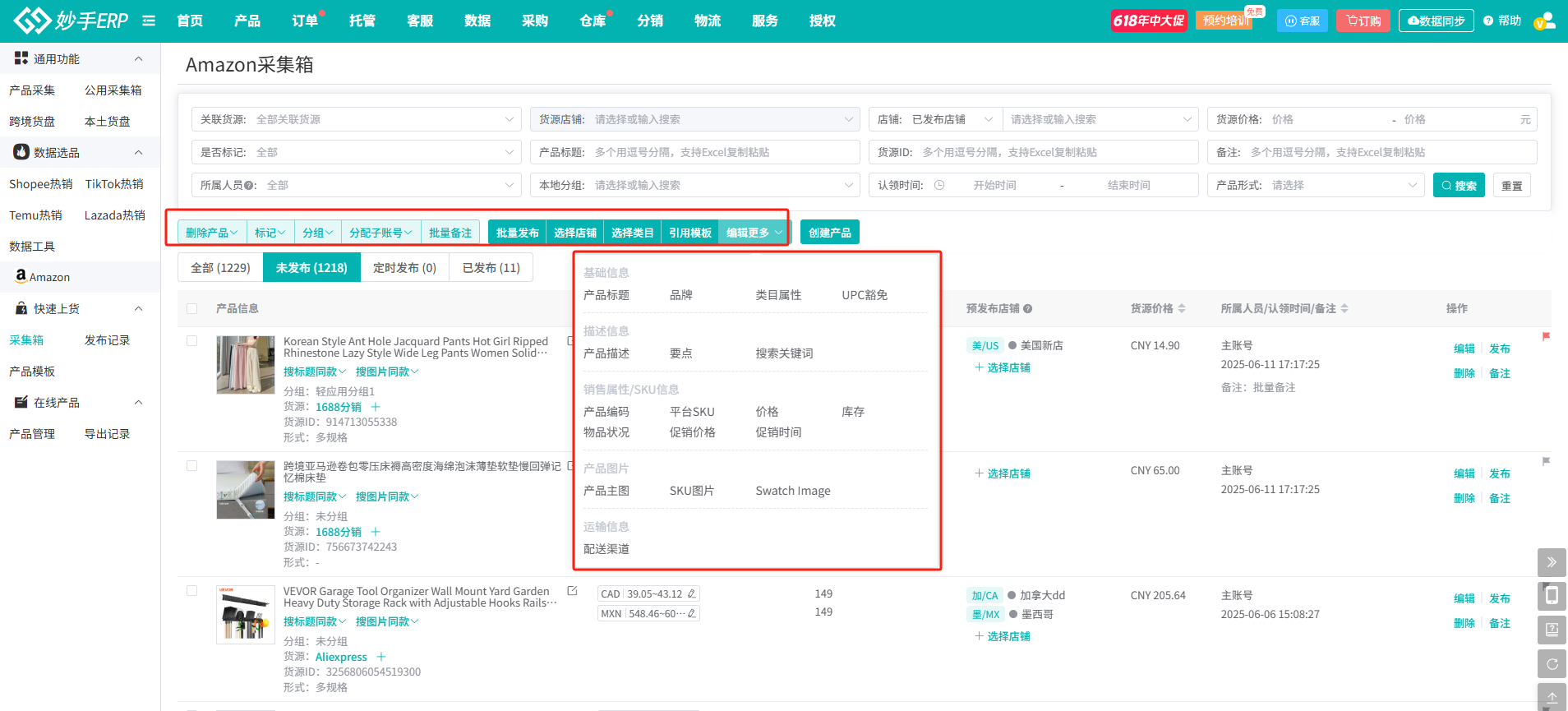Open the 店铺 已发布店铺 dropdown
Viewport: 1568px width, 711px height.
[936, 119]
